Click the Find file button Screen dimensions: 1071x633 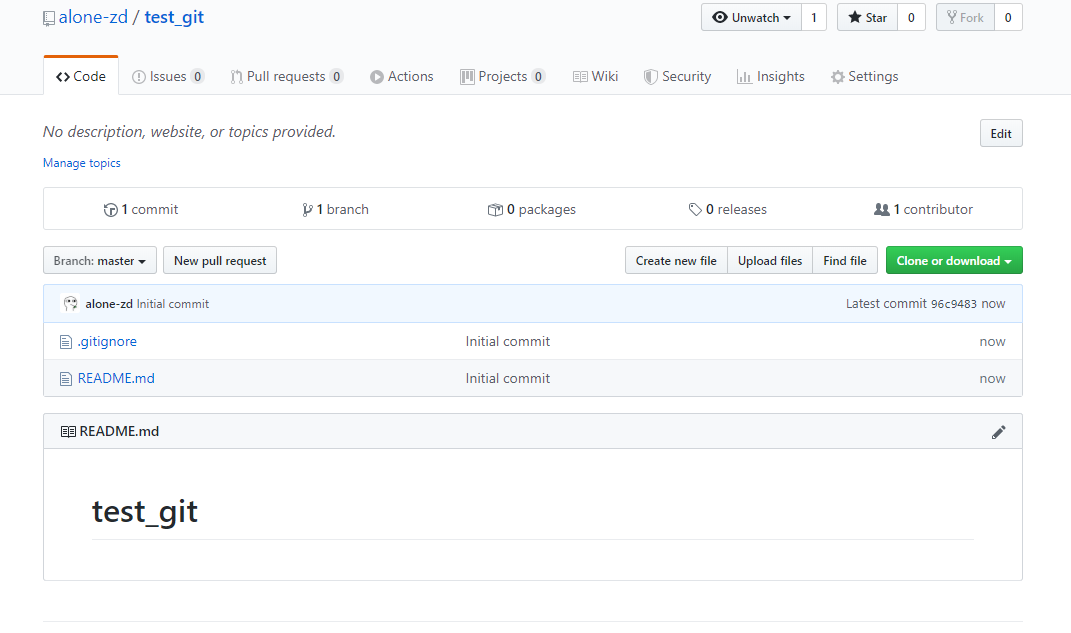[845, 260]
